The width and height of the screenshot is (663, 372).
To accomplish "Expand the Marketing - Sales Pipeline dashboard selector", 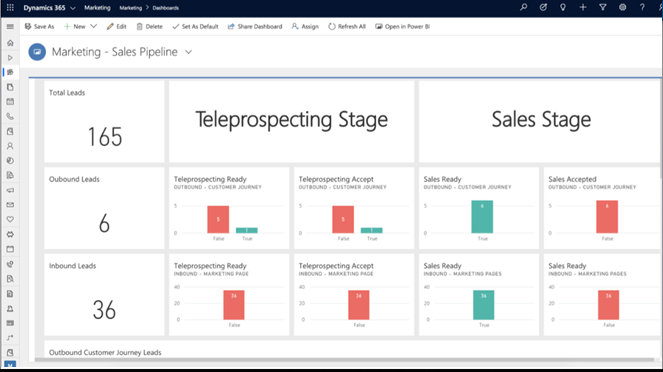I will (189, 52).
